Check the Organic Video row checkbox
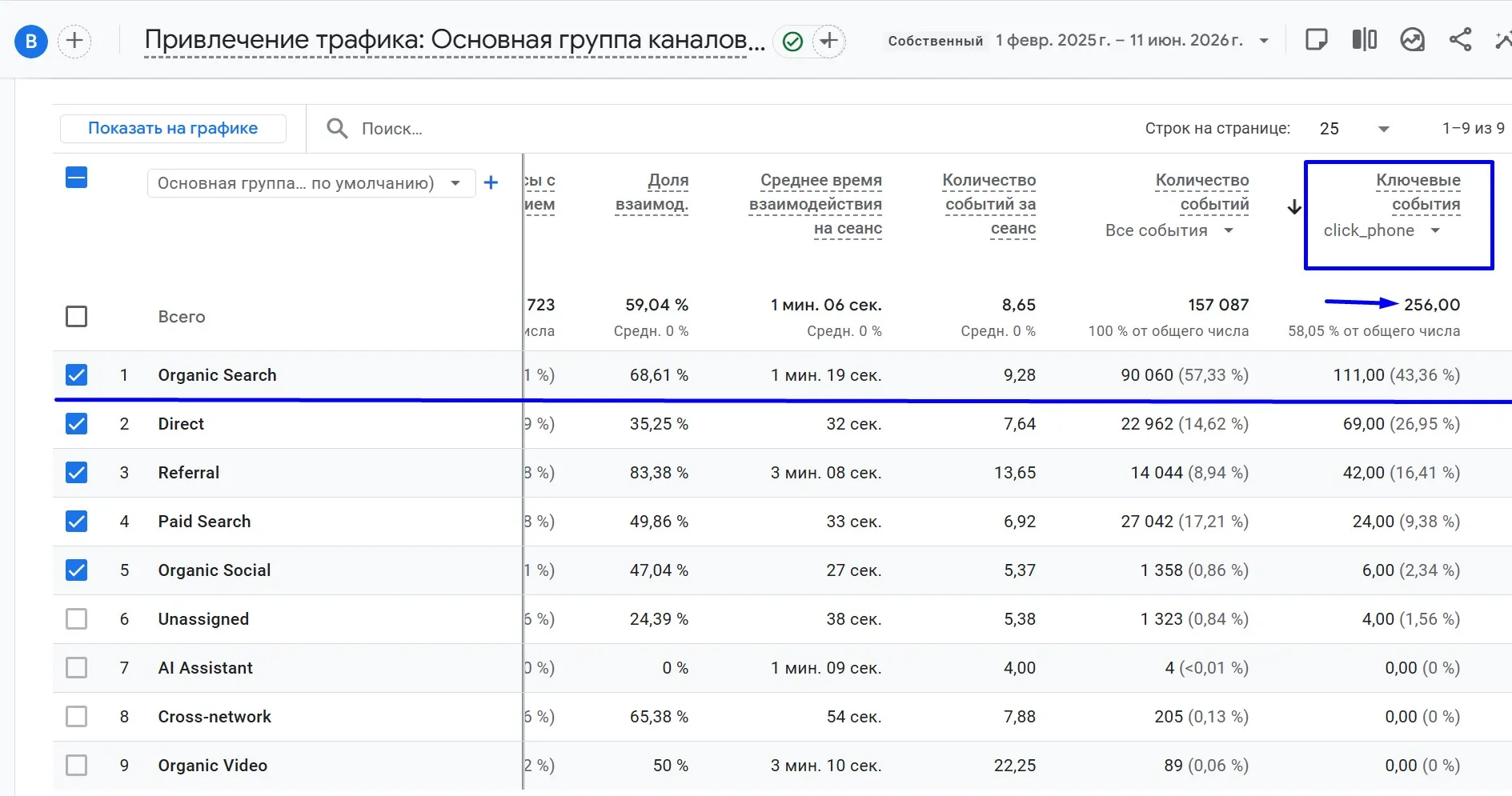 [76, 766]
